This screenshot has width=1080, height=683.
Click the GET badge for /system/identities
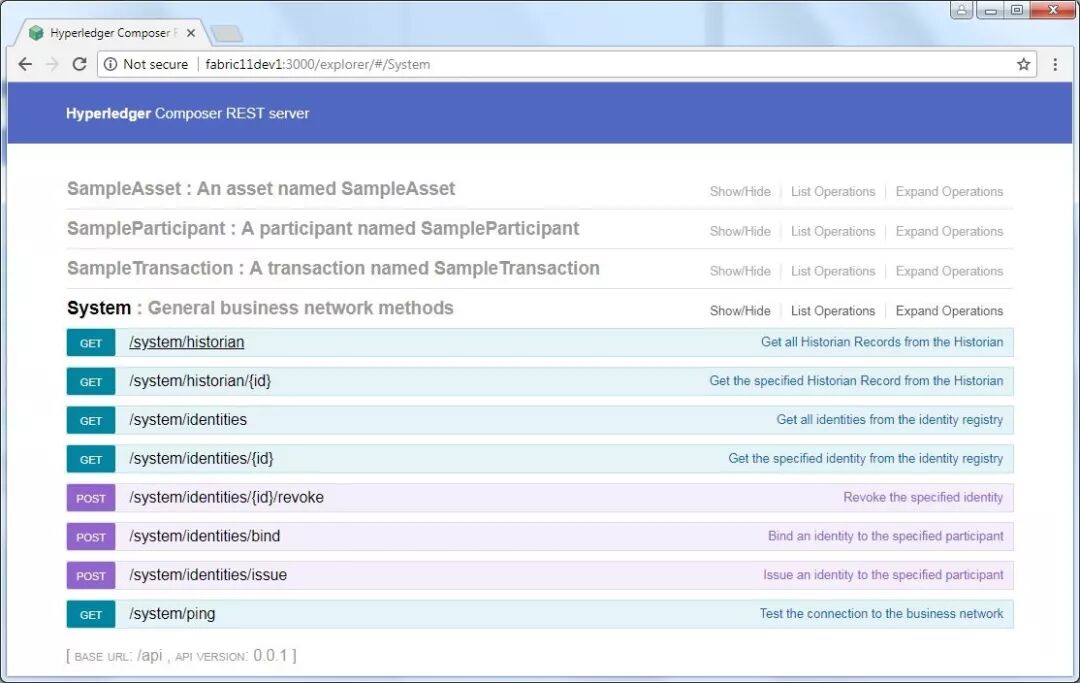(91, 420)
